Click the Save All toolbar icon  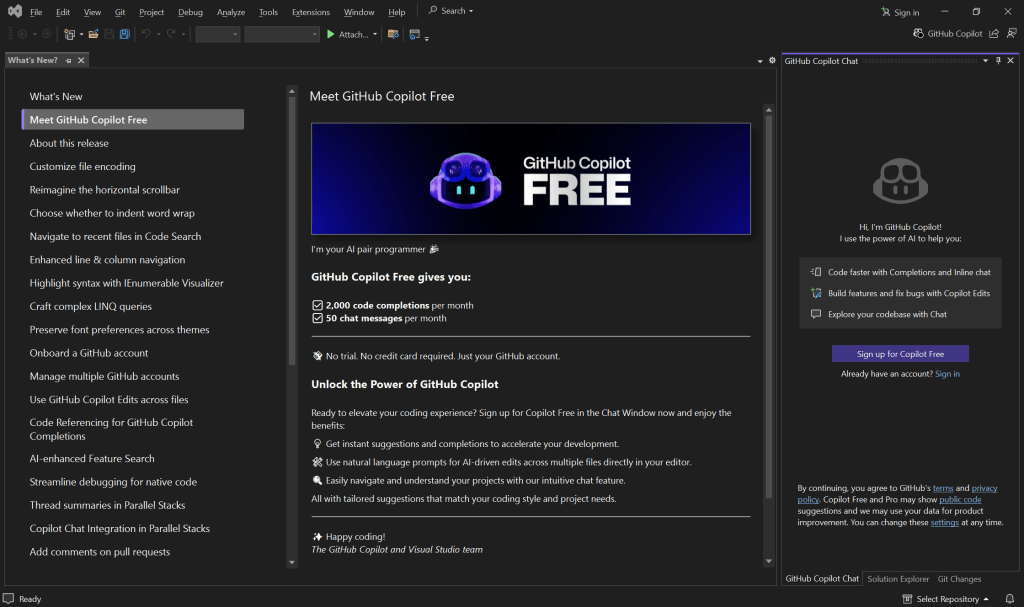click(x=124, y=34)
